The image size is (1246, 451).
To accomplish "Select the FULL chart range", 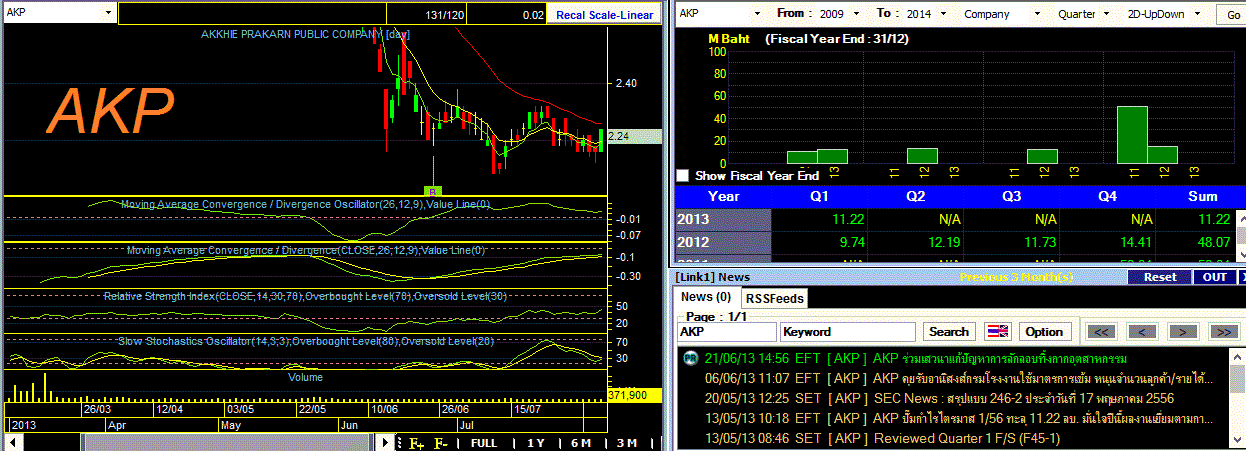I will tap(484, 442).
